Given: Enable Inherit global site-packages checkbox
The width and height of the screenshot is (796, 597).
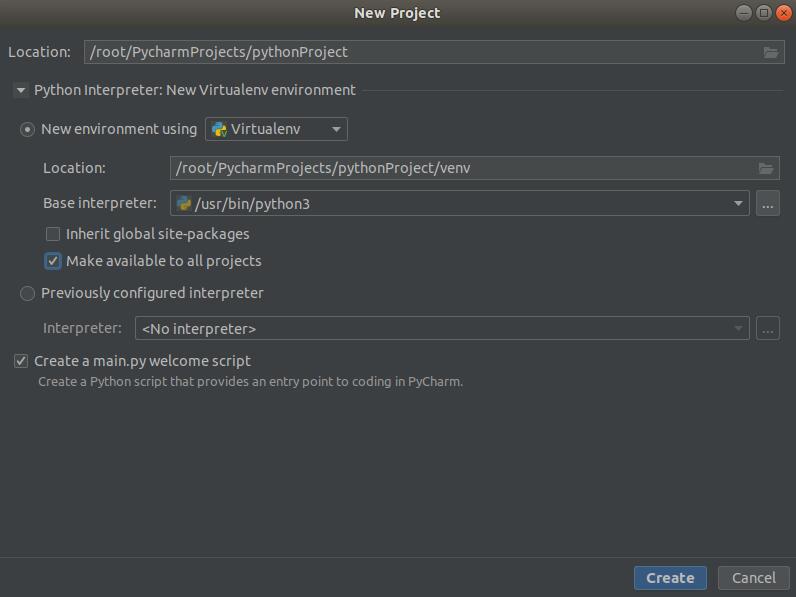Looking at the screenshot, I should point(53,234).
